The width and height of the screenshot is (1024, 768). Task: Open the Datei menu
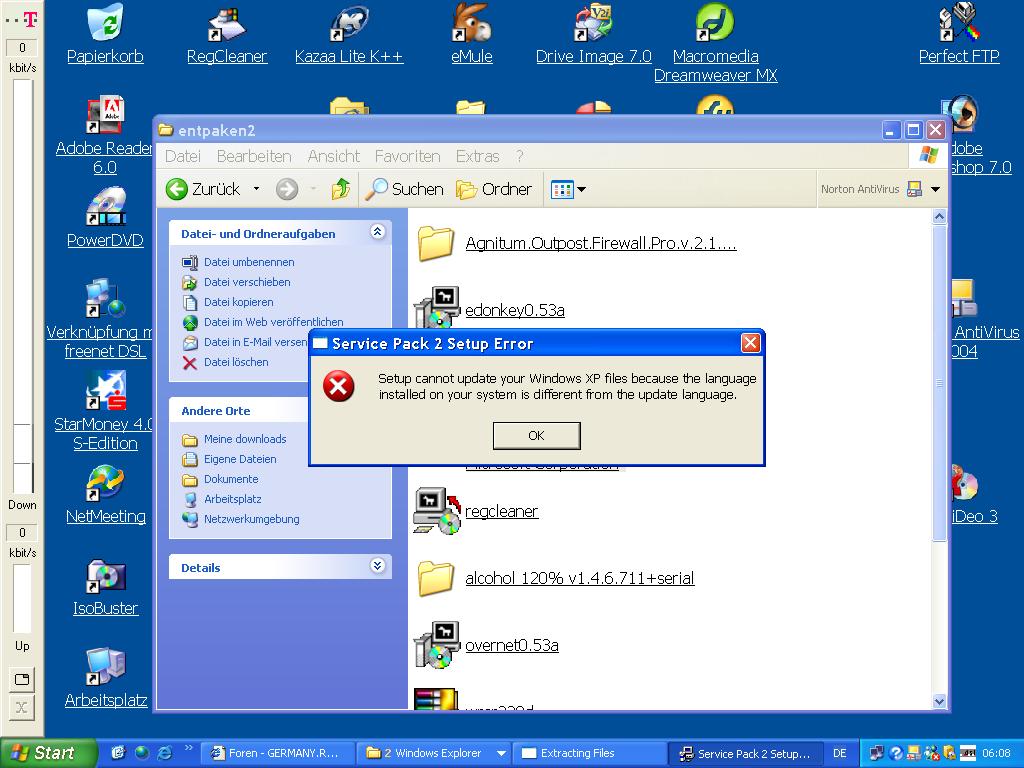(x=183, y=157)
